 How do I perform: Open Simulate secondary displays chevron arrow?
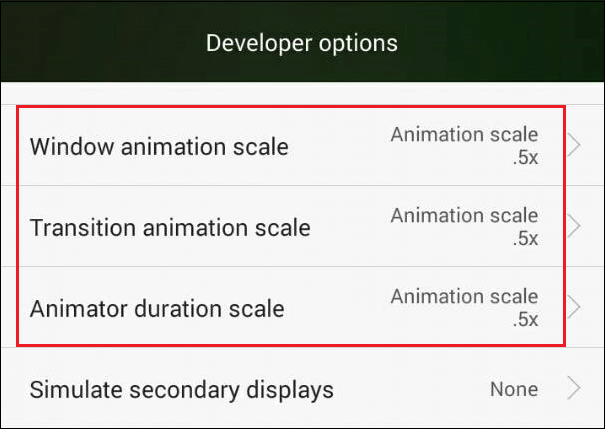coord(574,388)
